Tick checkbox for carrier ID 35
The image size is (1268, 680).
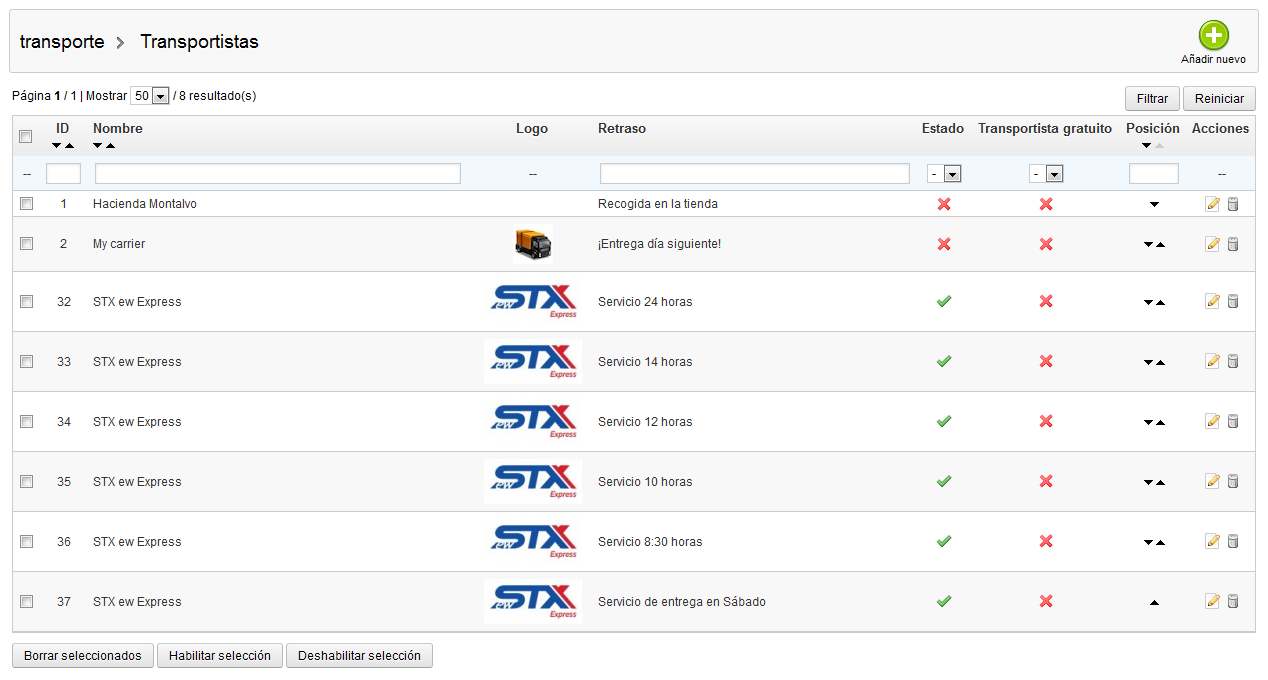click(x=26, y=481)
